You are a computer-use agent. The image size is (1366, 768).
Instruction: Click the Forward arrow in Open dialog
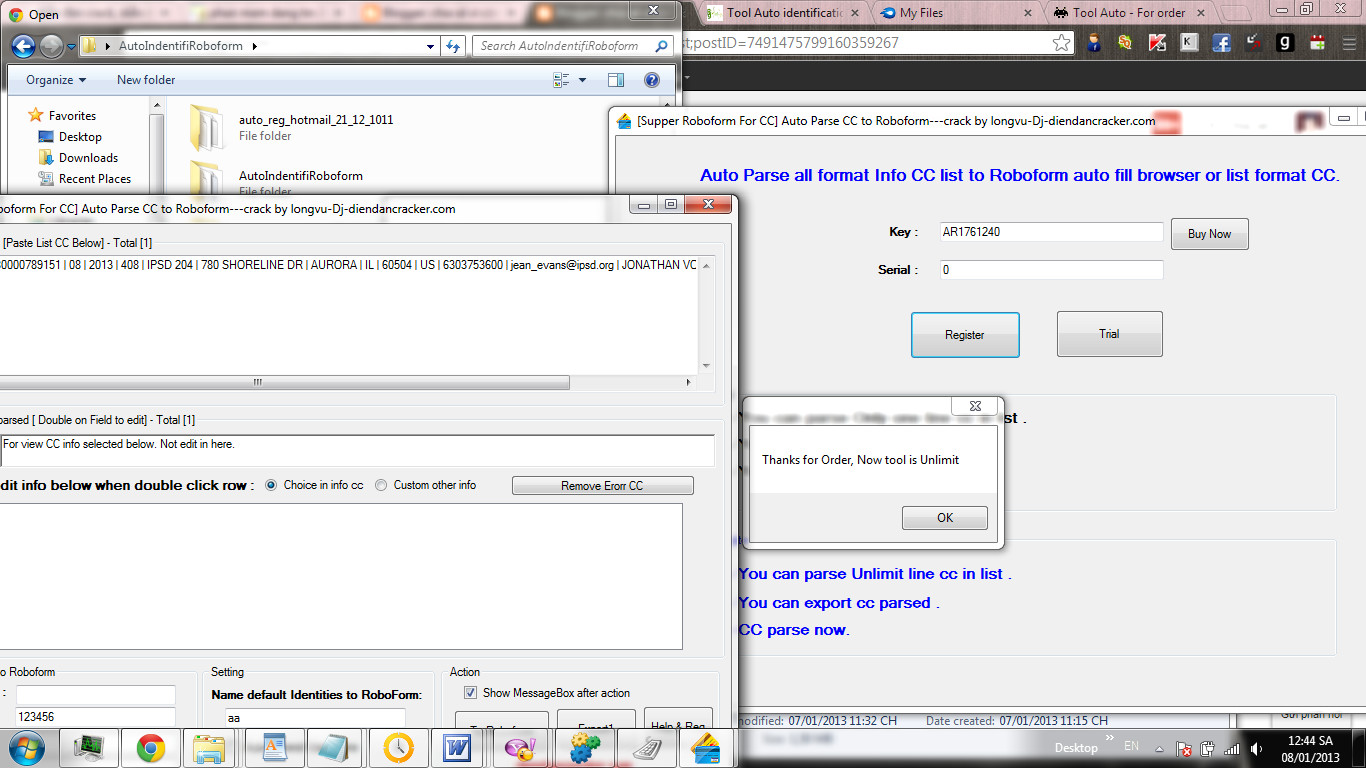point(50,46)
